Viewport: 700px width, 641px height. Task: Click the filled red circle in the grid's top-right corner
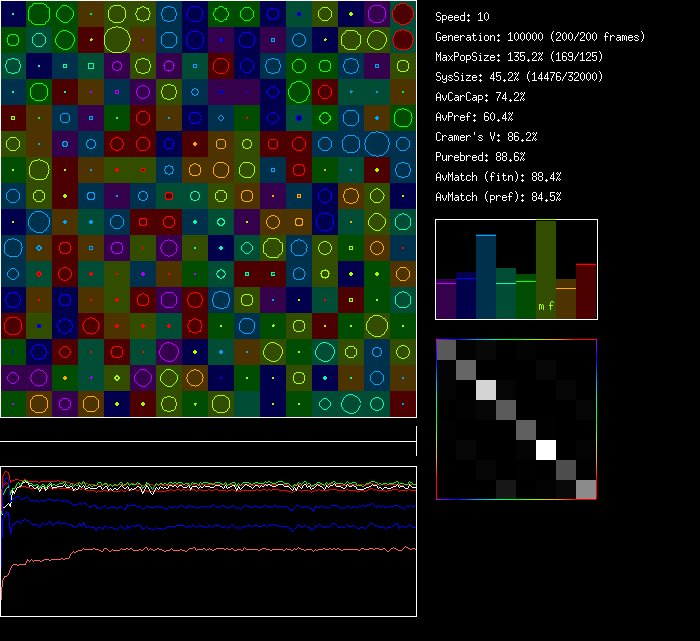(x=403, y=13)
